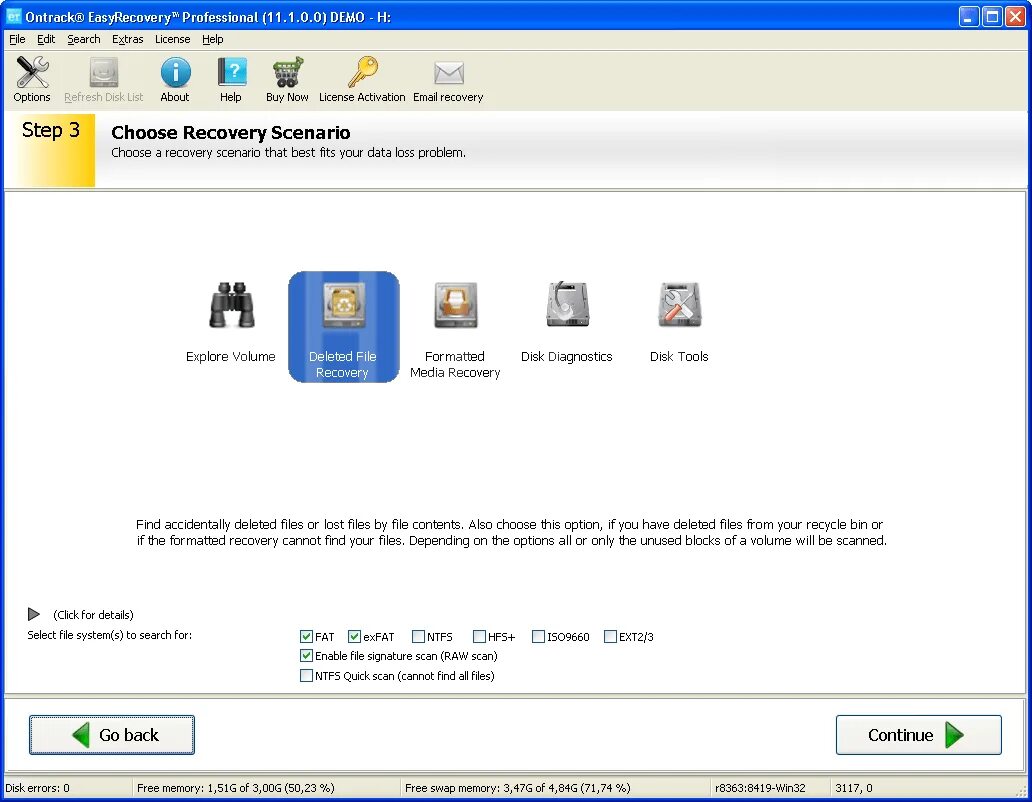
Task: Click the Disk errors: 0 status entry
Action: (x=38, y=788)
